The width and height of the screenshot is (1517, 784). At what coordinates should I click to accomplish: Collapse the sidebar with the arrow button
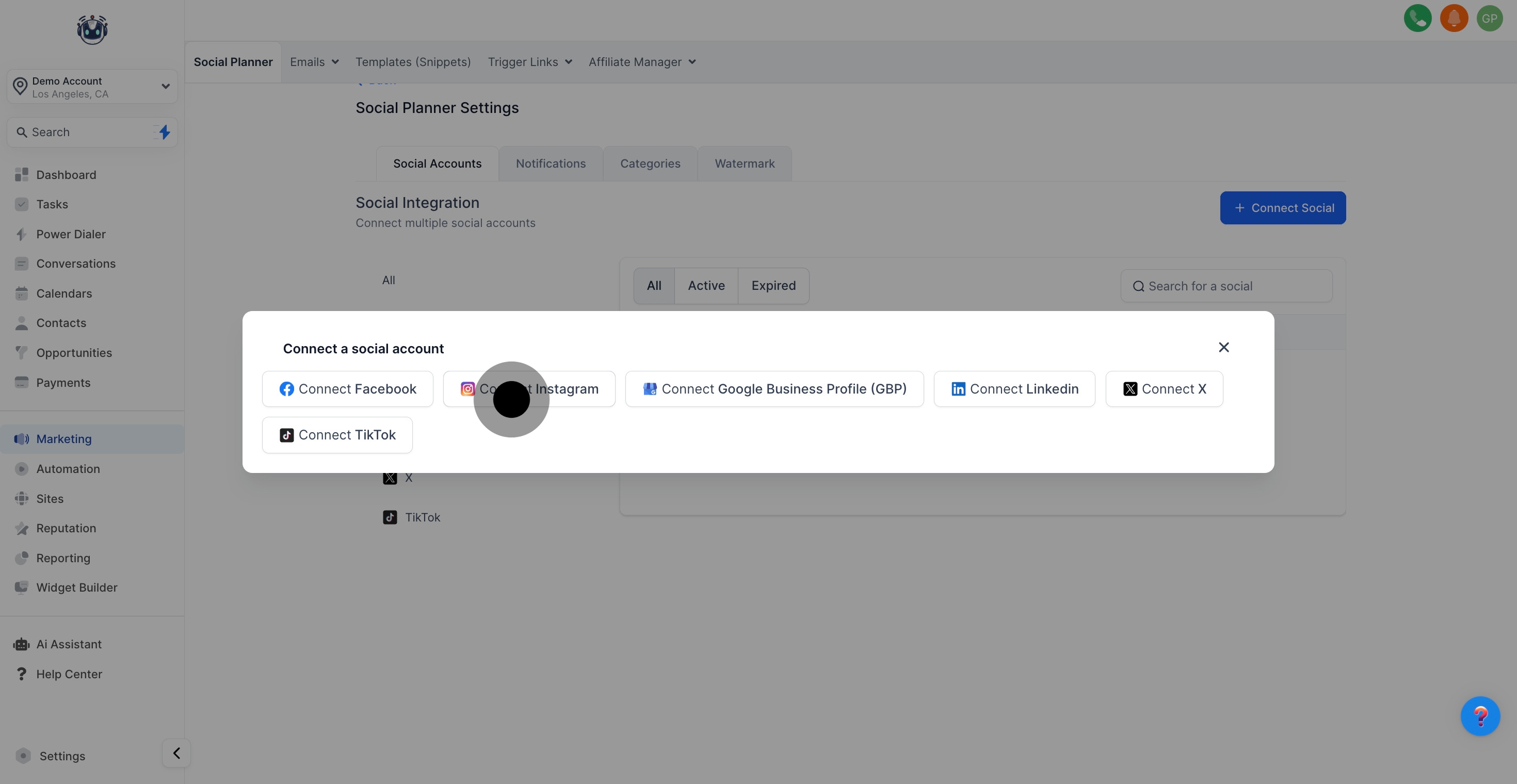click(176, 753)
